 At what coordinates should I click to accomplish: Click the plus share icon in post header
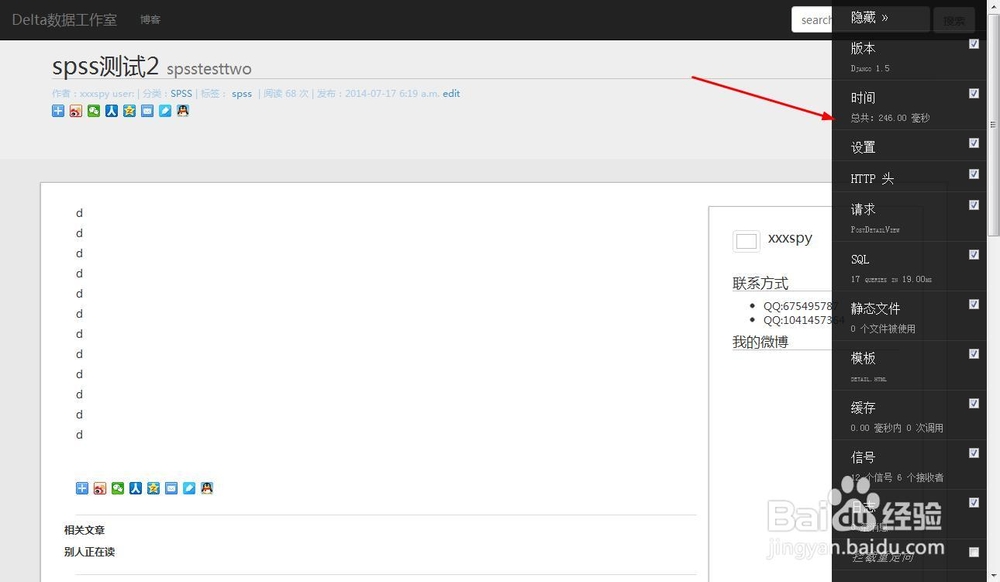[58, 111]
